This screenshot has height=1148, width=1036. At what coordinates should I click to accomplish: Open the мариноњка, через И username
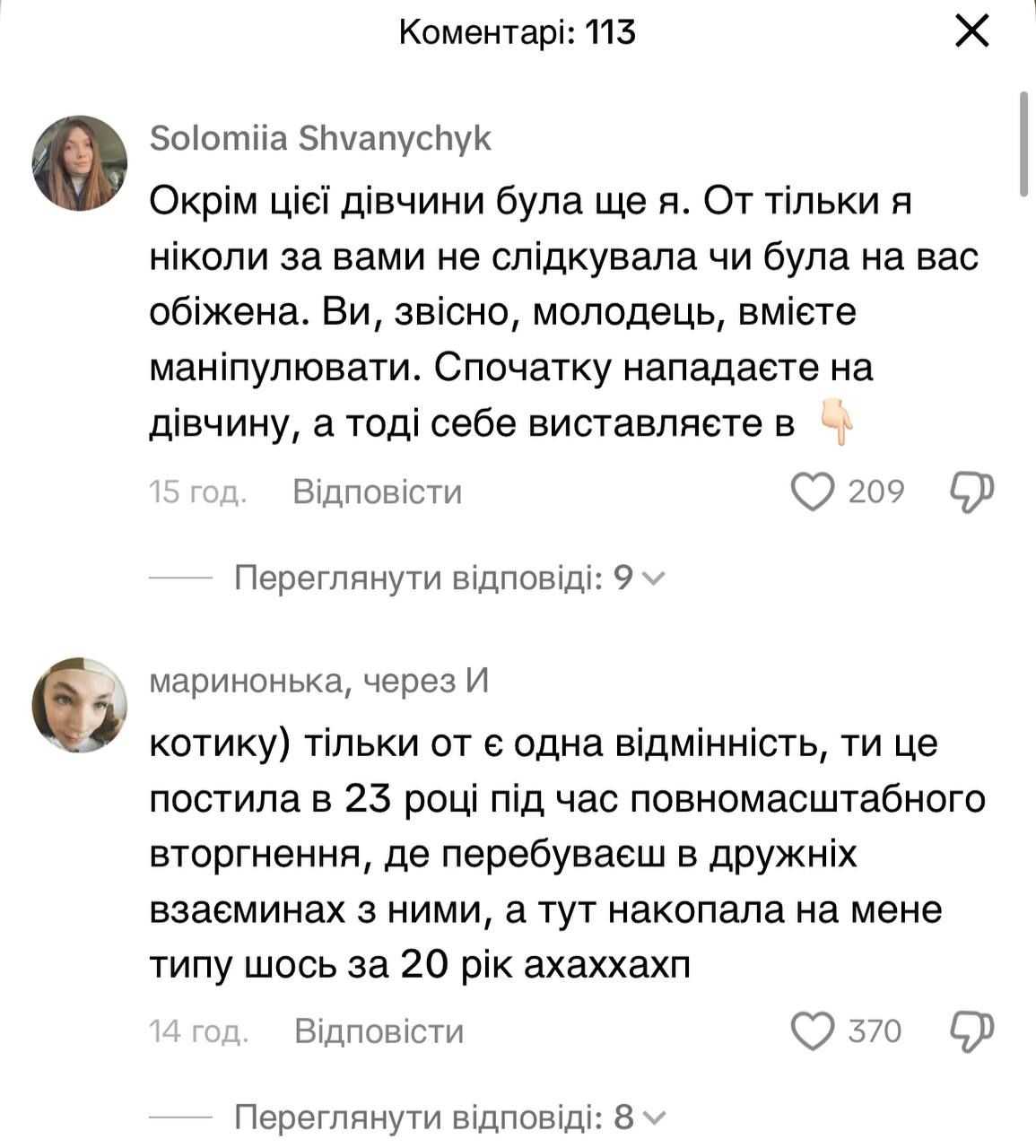[x=318, y=682]
